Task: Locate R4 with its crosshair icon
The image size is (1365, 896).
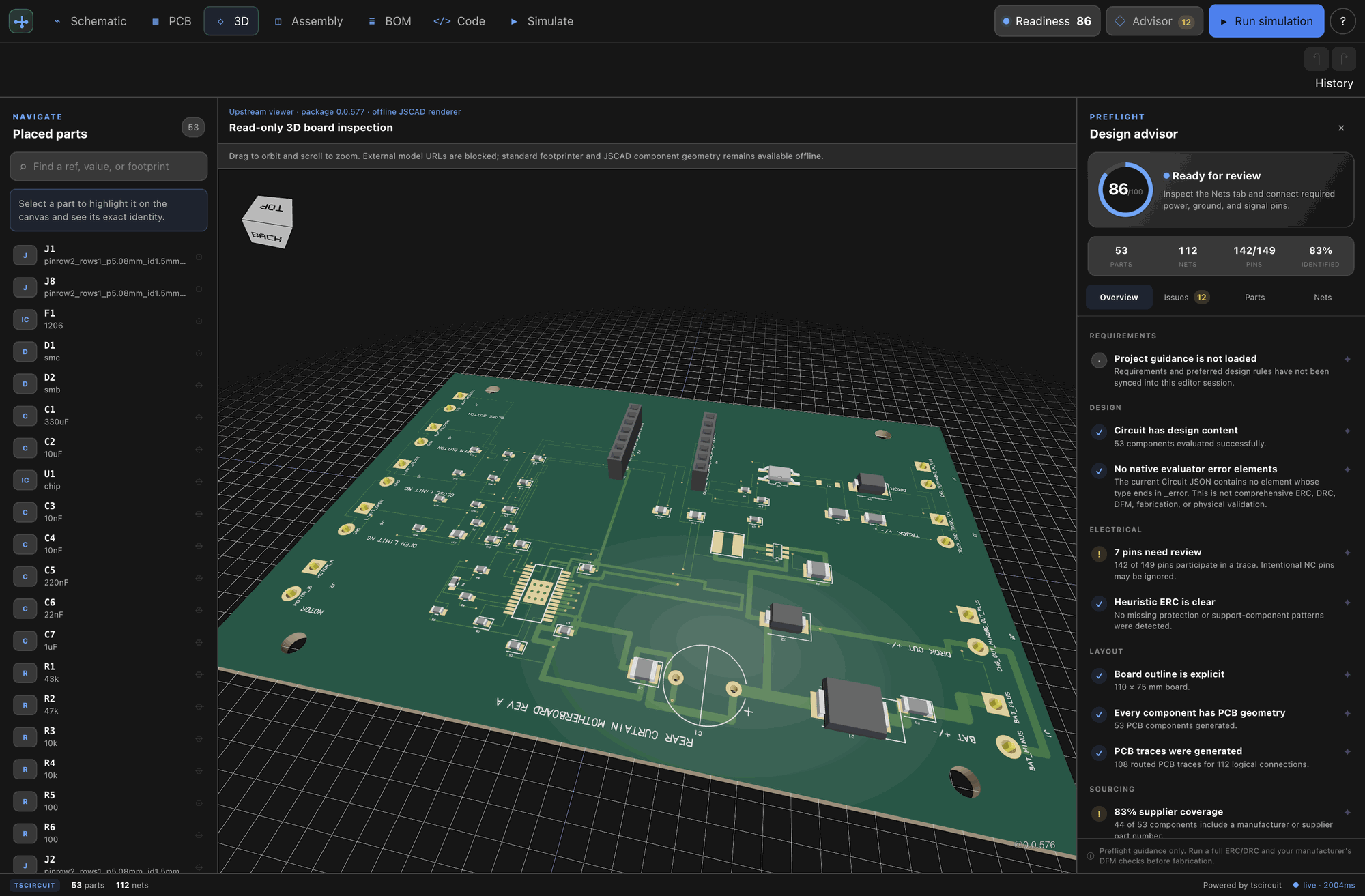Action: (x=199, y=770)
